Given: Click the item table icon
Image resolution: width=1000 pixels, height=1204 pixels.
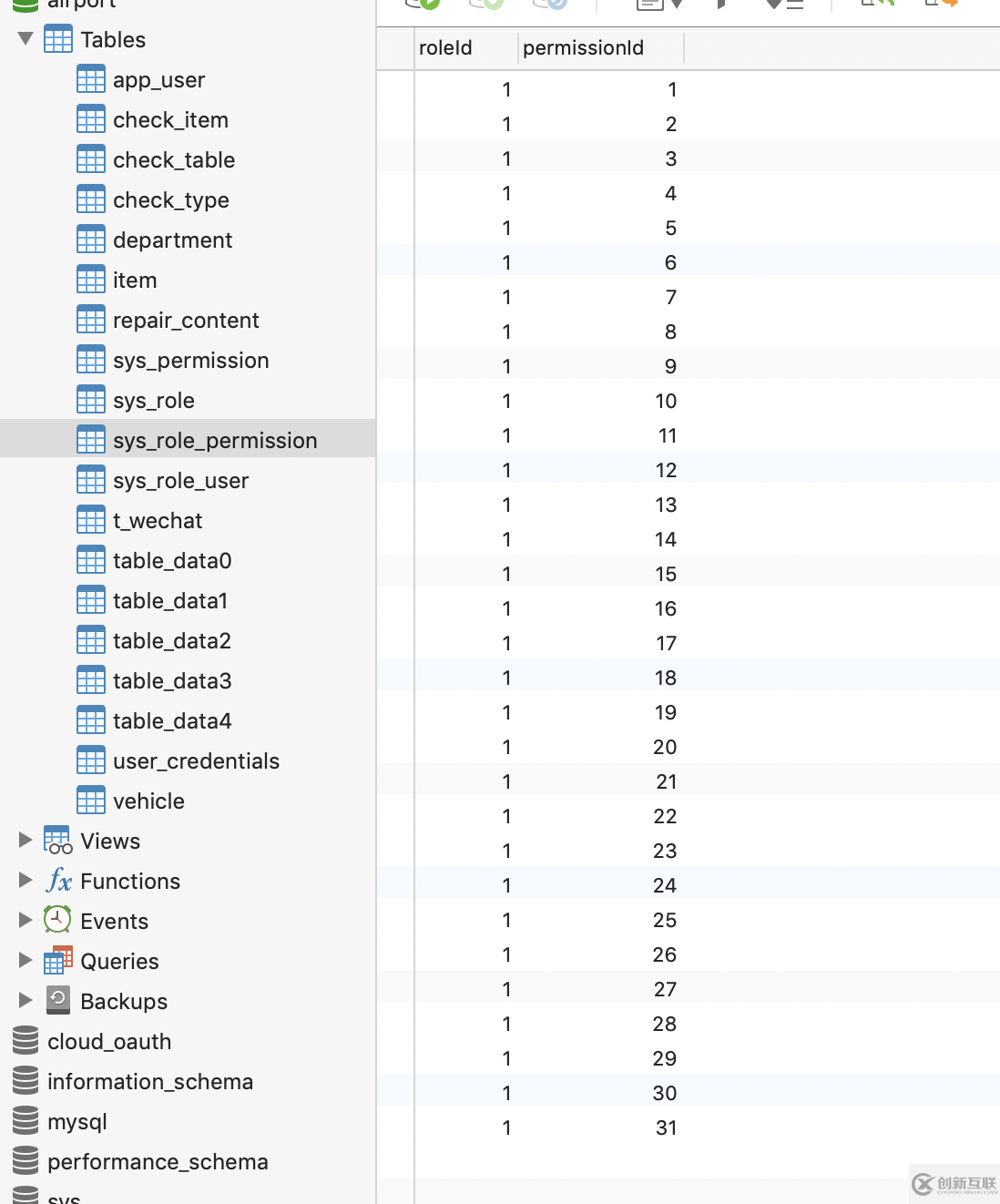Looking at the screenshot, I should (91, 280).
